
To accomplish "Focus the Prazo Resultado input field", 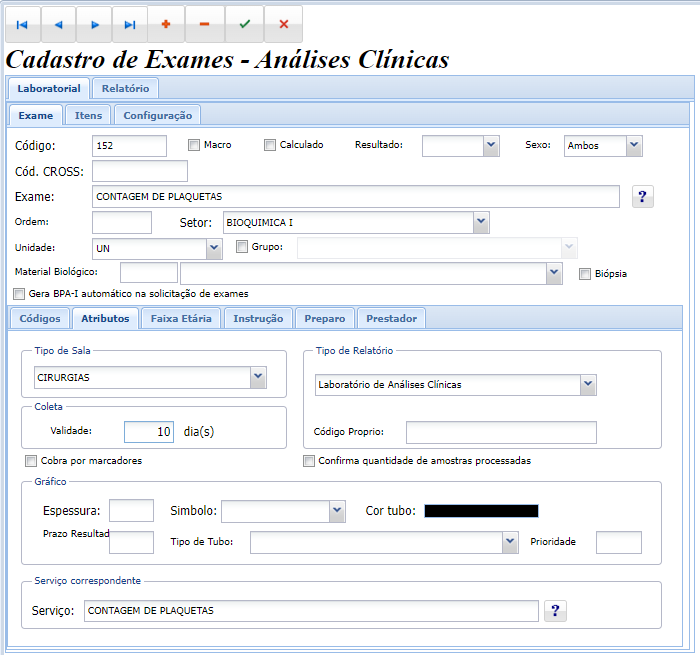I will [x=131, y=542].
